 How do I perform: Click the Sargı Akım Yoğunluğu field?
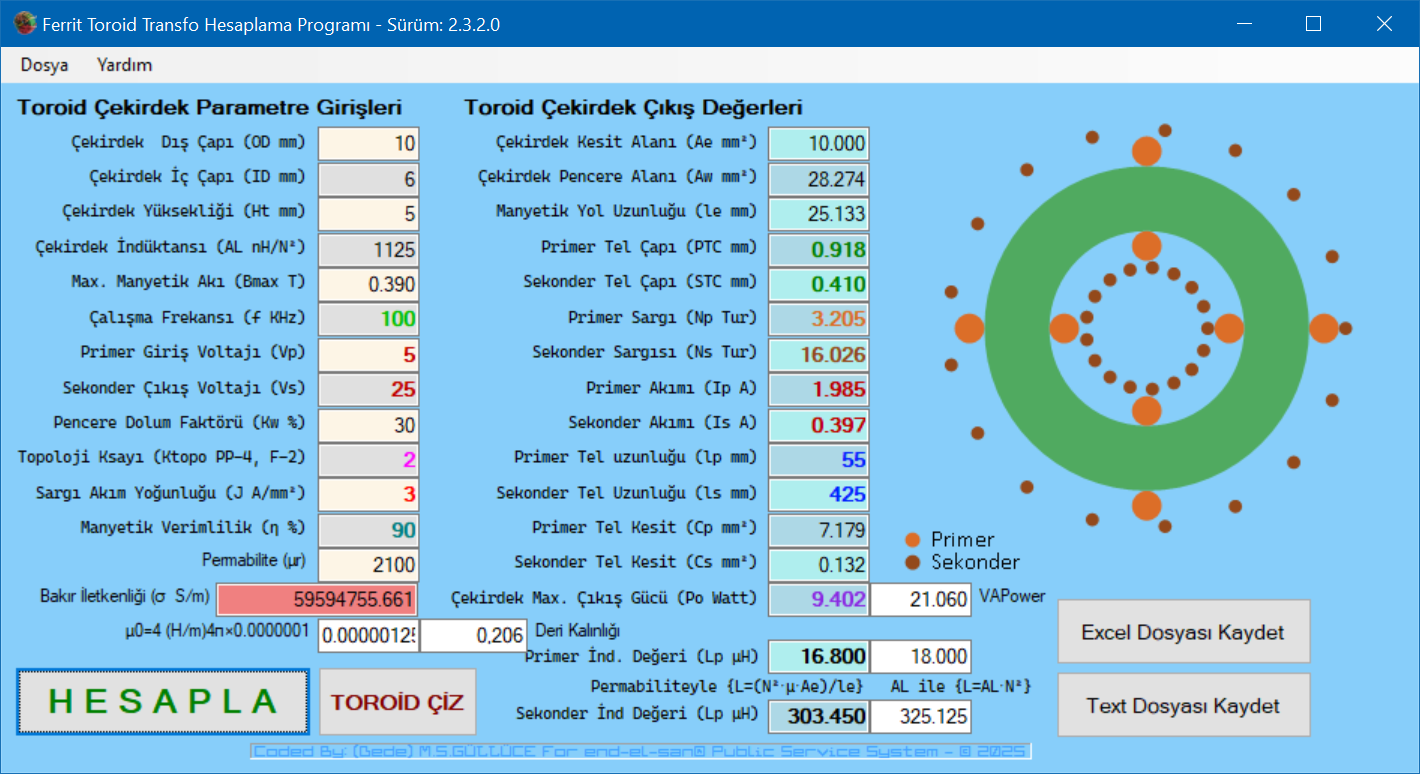368,494
